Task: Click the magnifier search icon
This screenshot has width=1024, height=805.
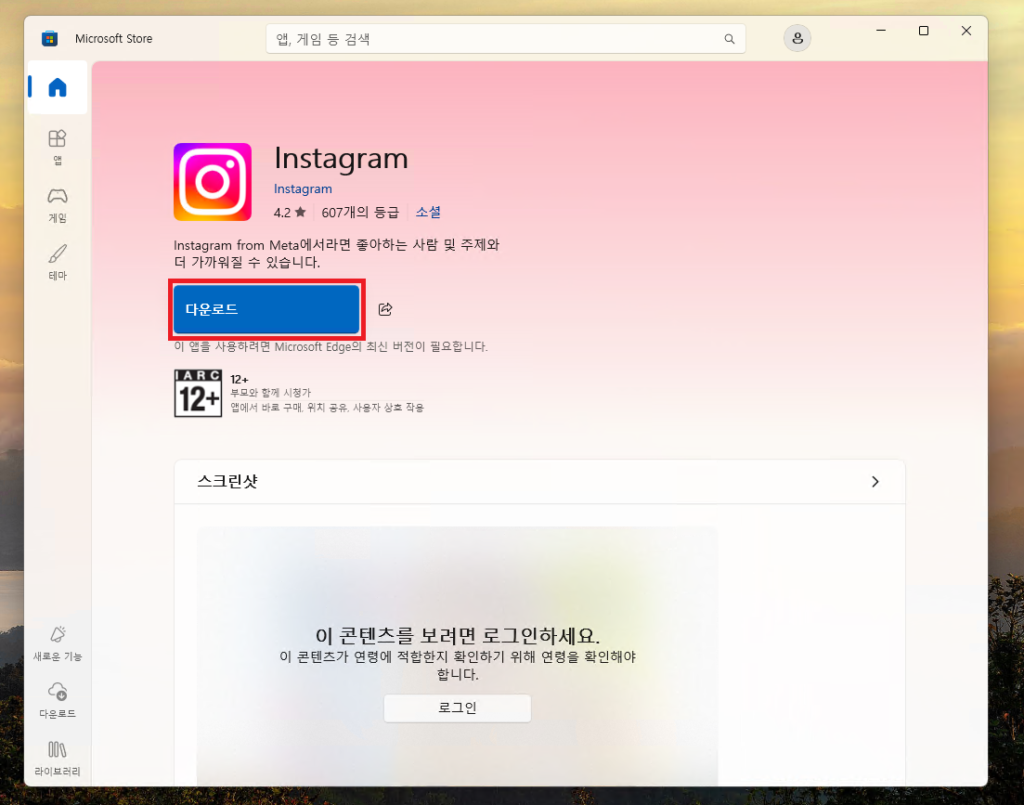Action: coord(729,39)
